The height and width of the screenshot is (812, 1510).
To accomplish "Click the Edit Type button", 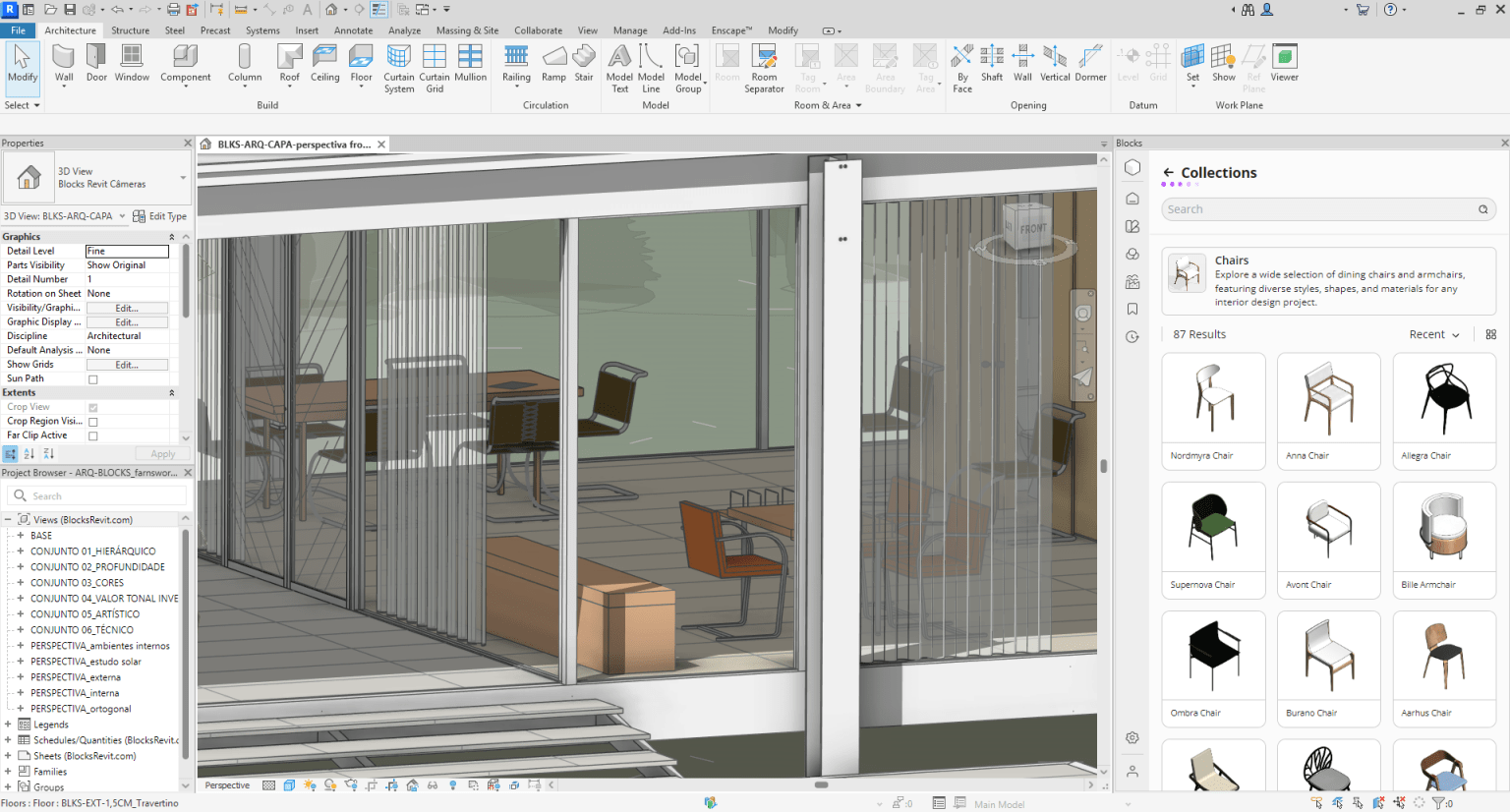I will coord(159,216).
